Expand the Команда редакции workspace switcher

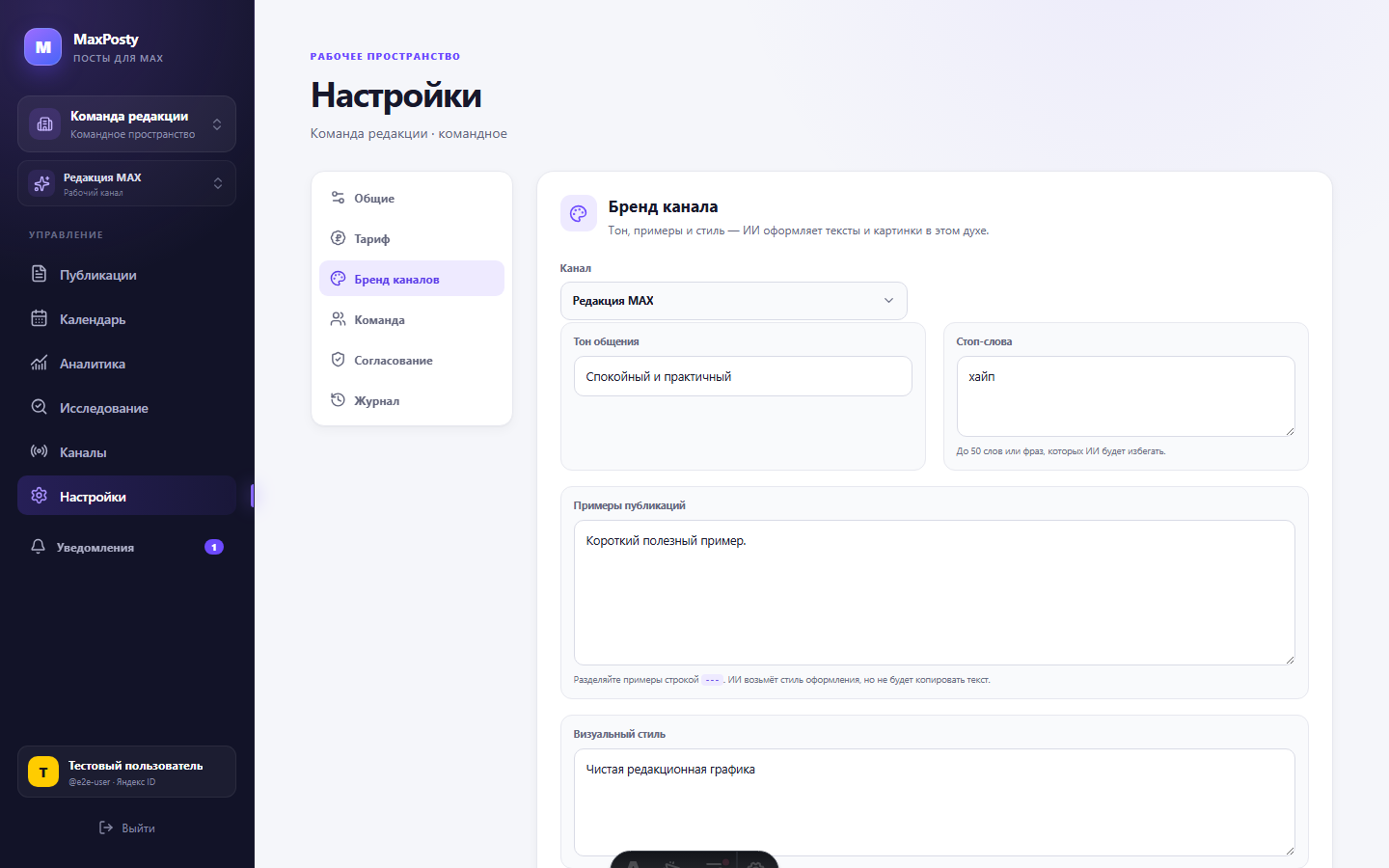tap(126, 123)
